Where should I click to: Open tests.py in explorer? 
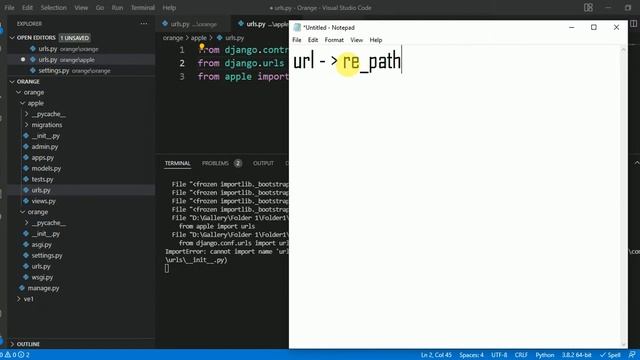click(x=42, y=179)
